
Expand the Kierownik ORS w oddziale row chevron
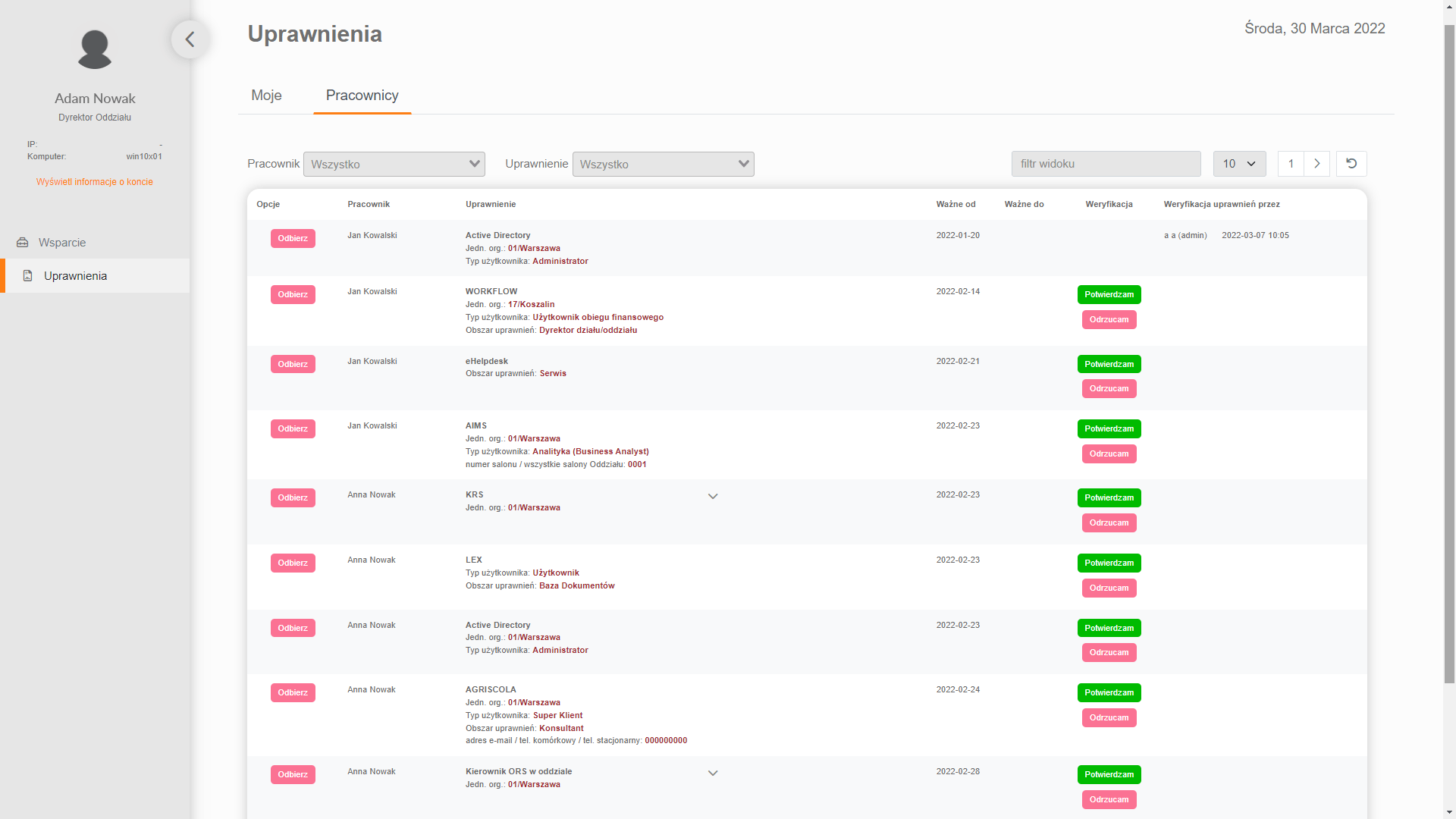click(x=713, y=773)
